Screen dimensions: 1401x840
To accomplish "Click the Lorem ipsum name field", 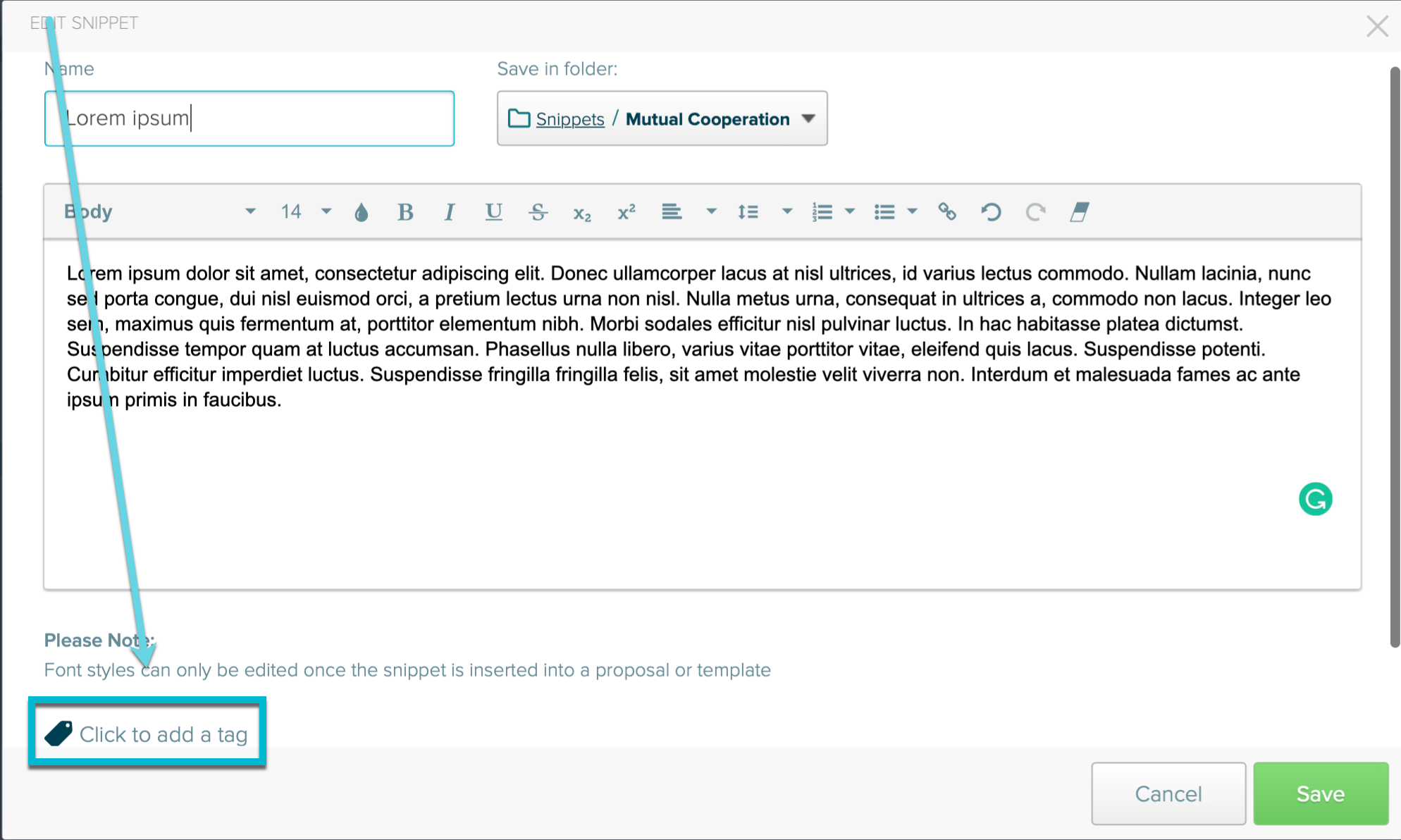I will click(x=249, y=118).
